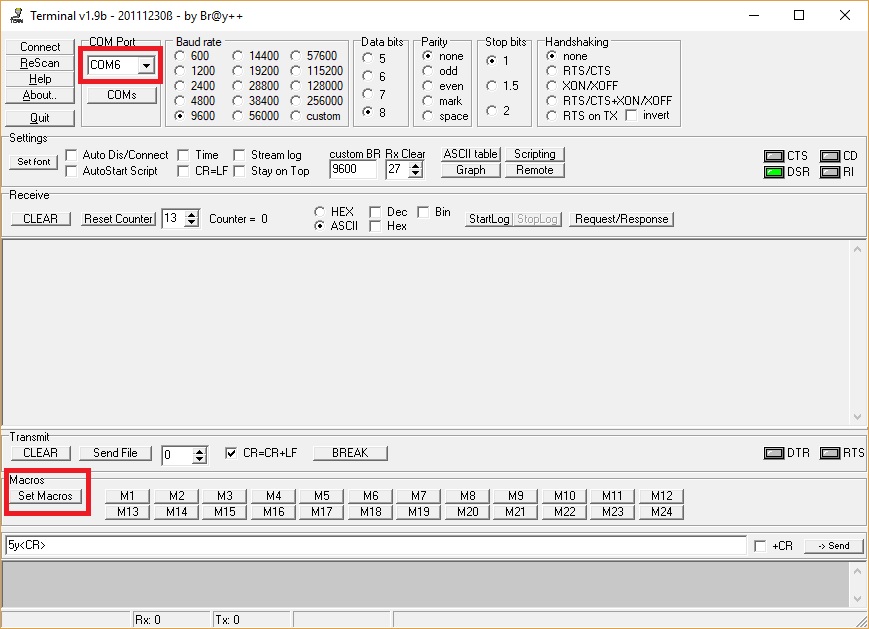
Task: Open the ASCII table
Action: tap(470, 154)
